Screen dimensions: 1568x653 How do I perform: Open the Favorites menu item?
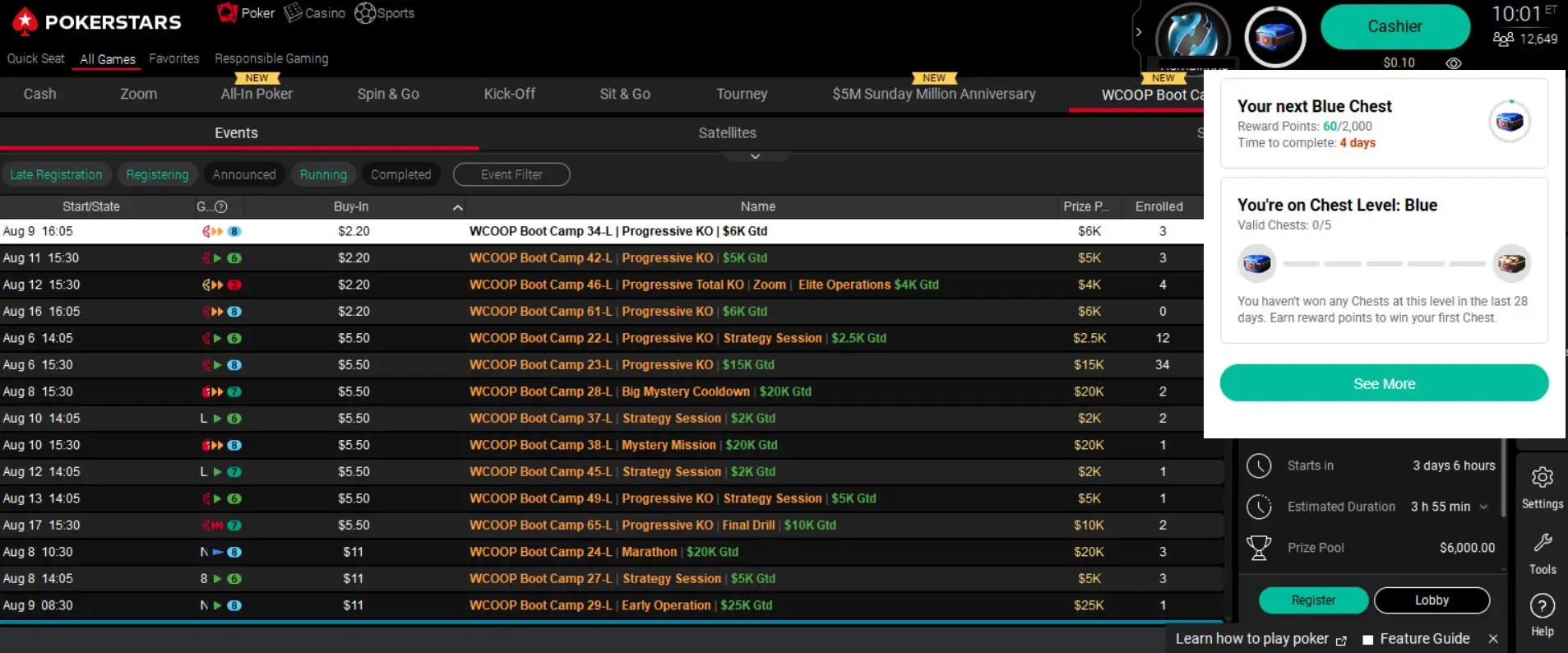coord(174,58)
